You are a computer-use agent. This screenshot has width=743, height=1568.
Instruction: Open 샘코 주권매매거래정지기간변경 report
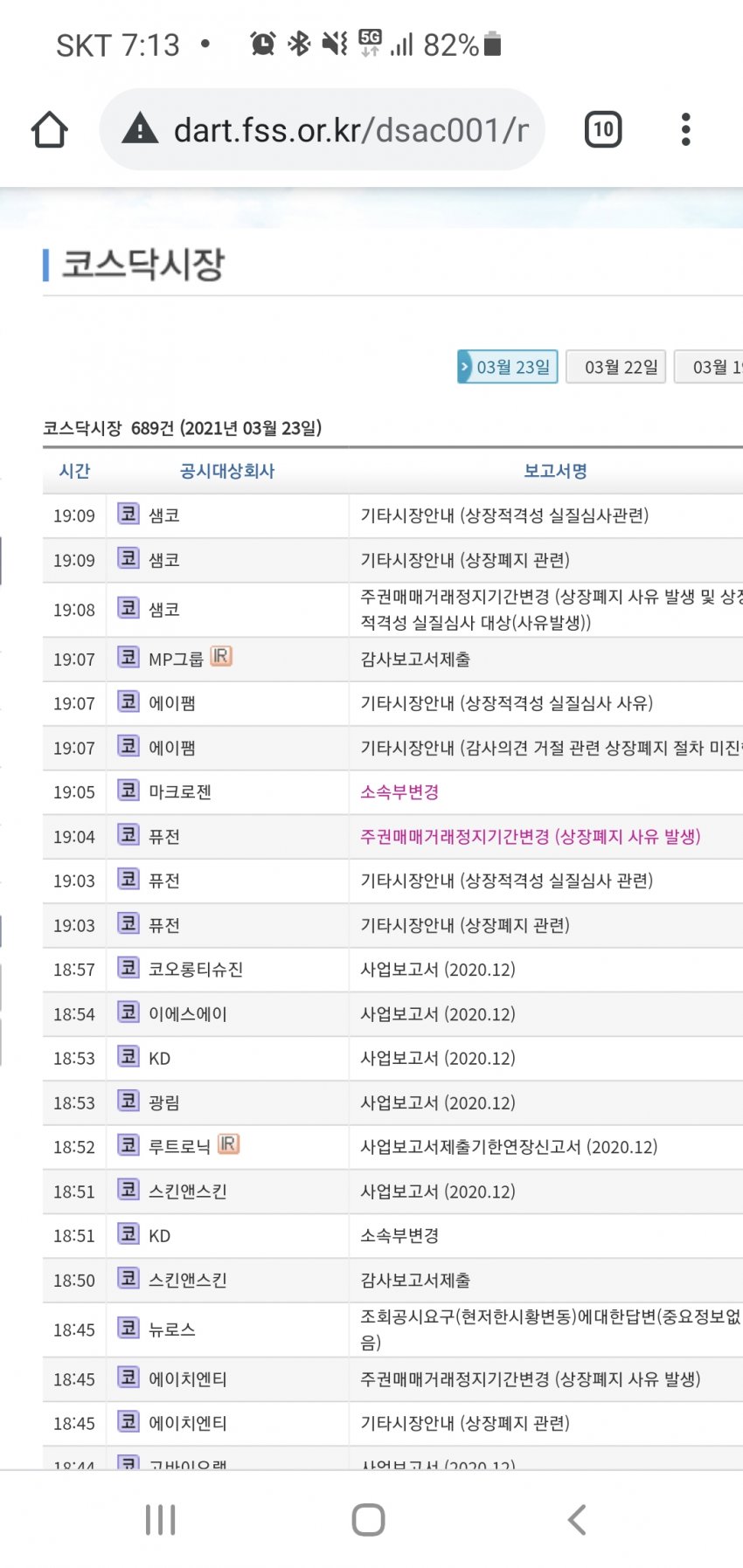(x=552, y=609)
